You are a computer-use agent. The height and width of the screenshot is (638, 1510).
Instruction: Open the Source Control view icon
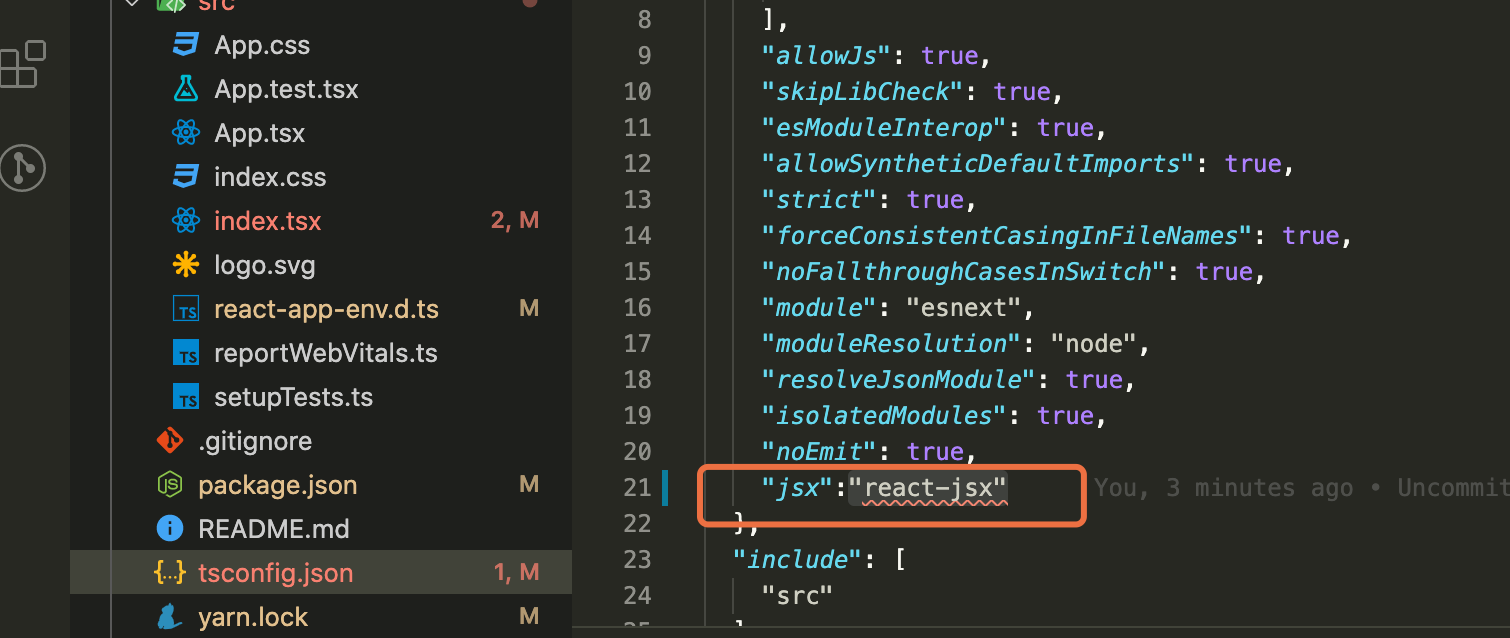click(x=24, y=168)
